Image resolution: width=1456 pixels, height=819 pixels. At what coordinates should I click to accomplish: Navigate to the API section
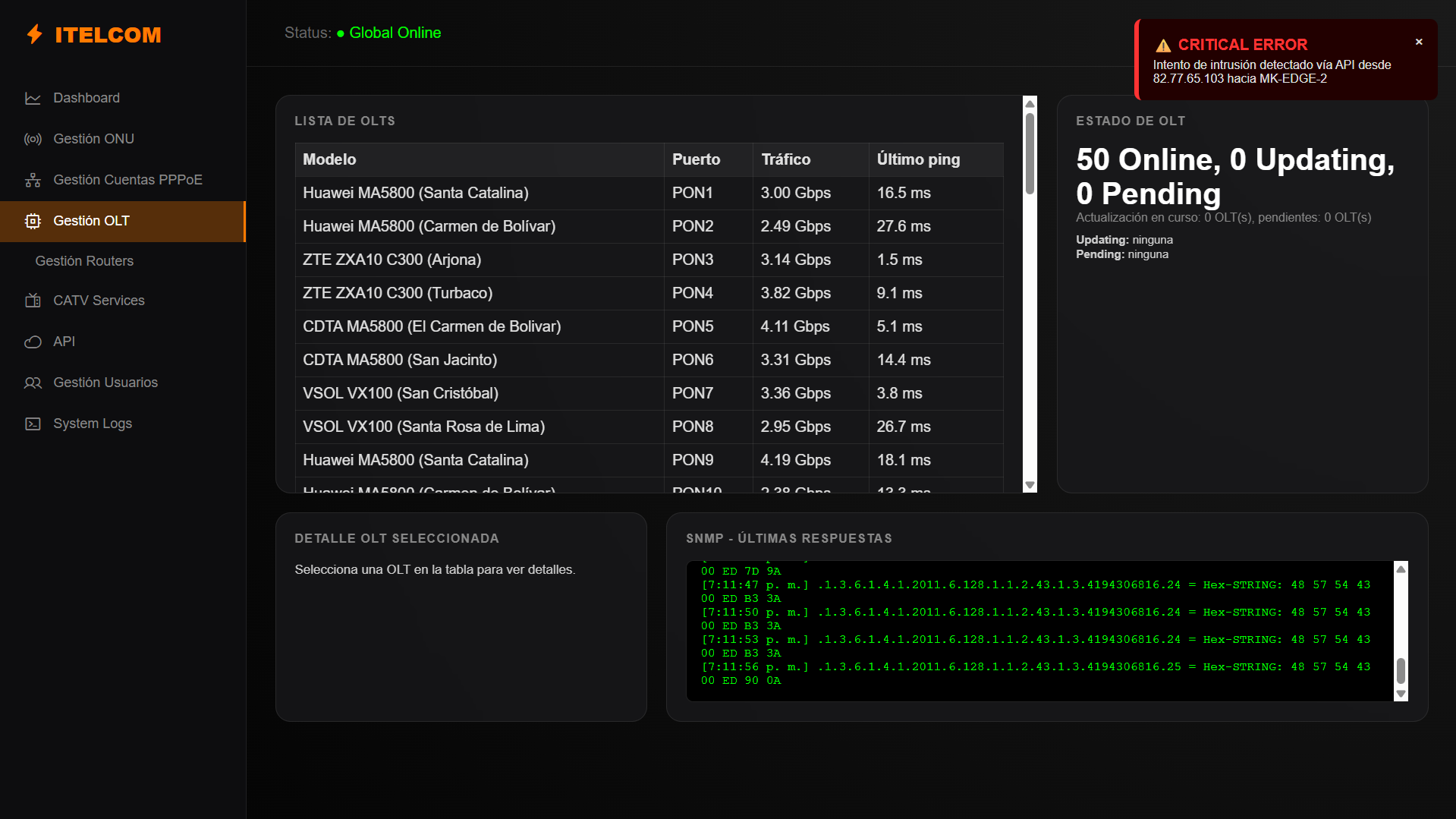(x=123, y=342)
